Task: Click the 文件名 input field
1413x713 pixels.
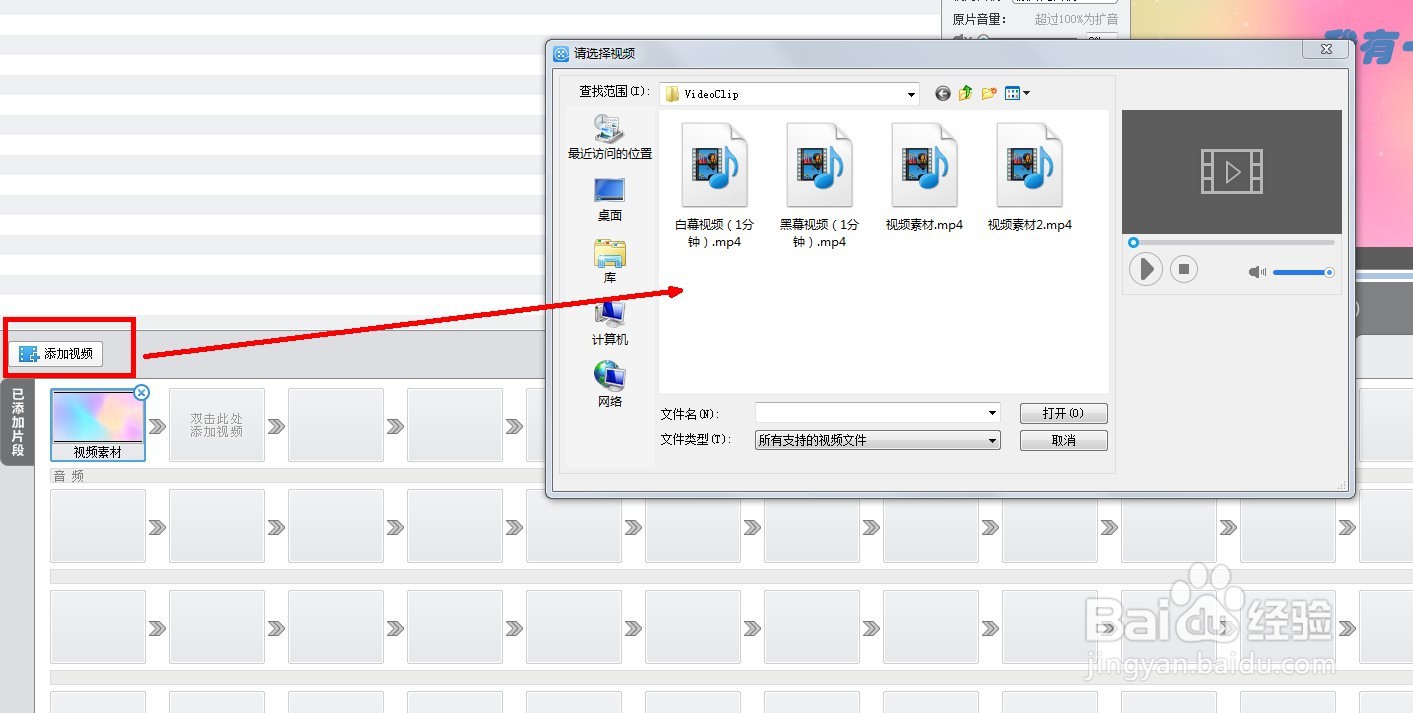Action: [x=870, y=413]
